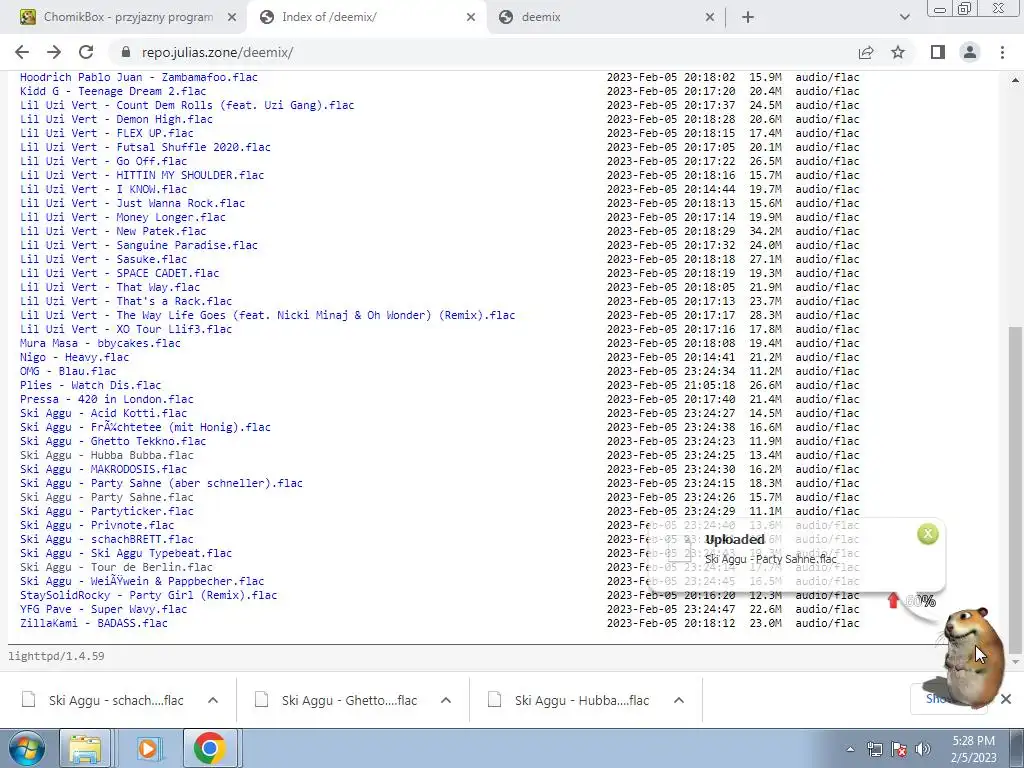Open ZillaKami - BADASS.flac link
This screenshot has height=768, width=1024.
pos(93,623)
